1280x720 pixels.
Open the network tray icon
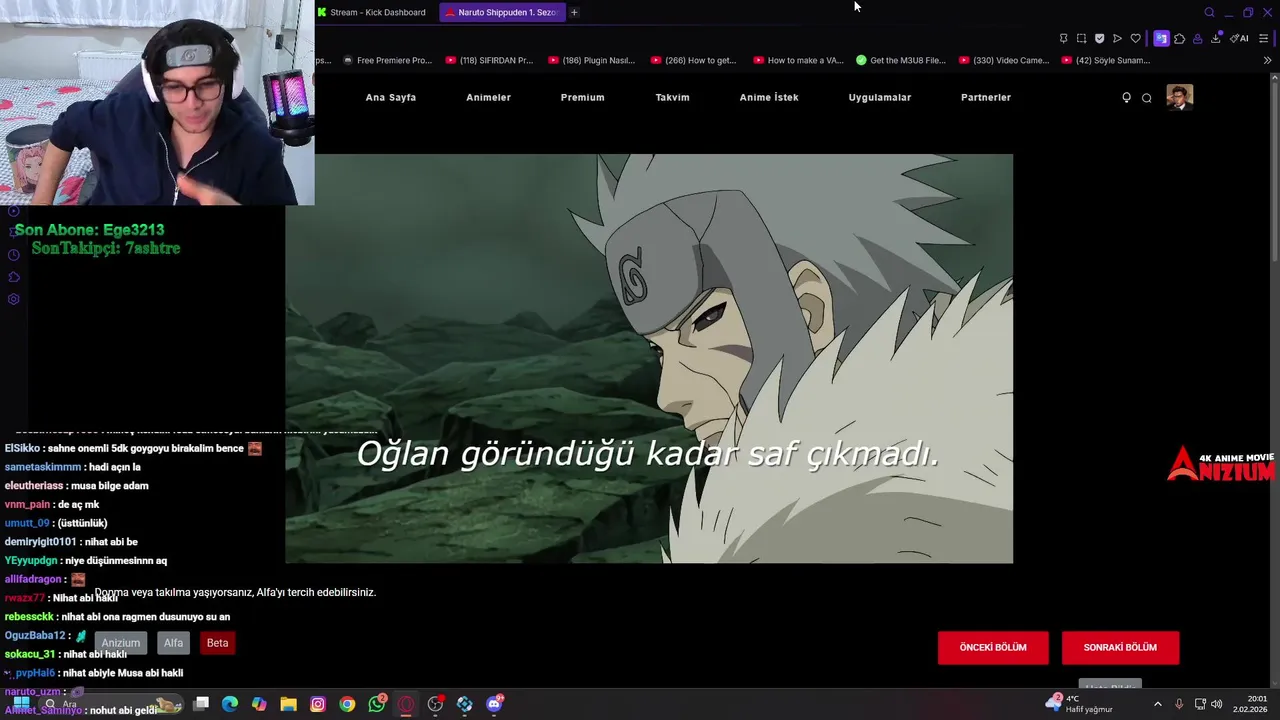1199,704
